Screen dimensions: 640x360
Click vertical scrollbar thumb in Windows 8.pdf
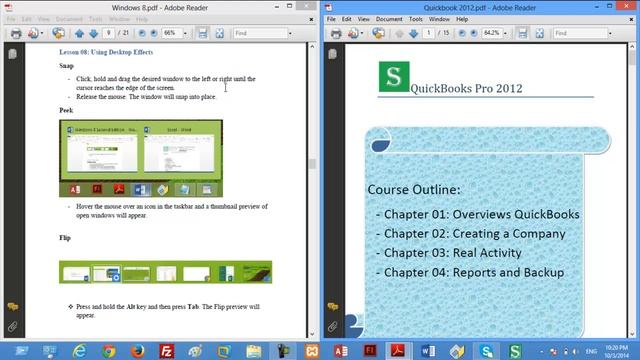(x=312, y=164)
